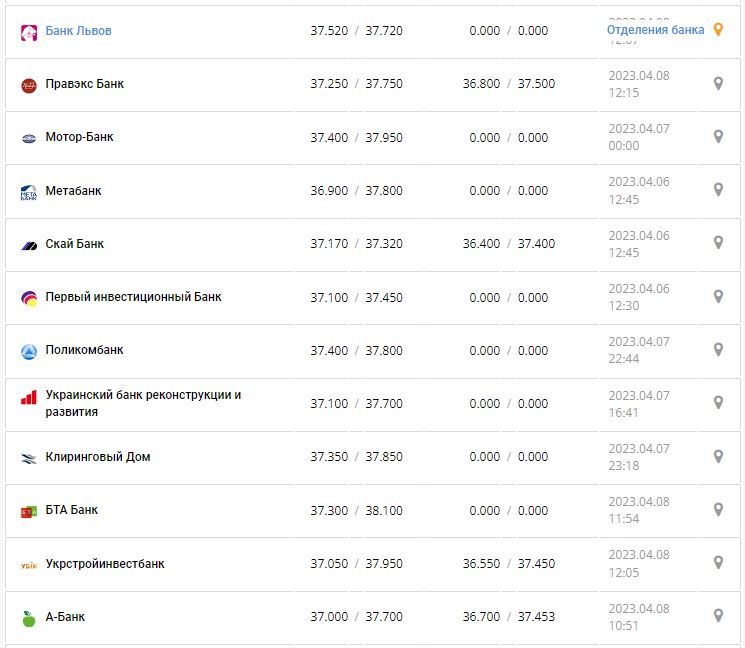745x648 pixels.
Task: Click the location pin in А-Банк row
Action: click(717, 616)
